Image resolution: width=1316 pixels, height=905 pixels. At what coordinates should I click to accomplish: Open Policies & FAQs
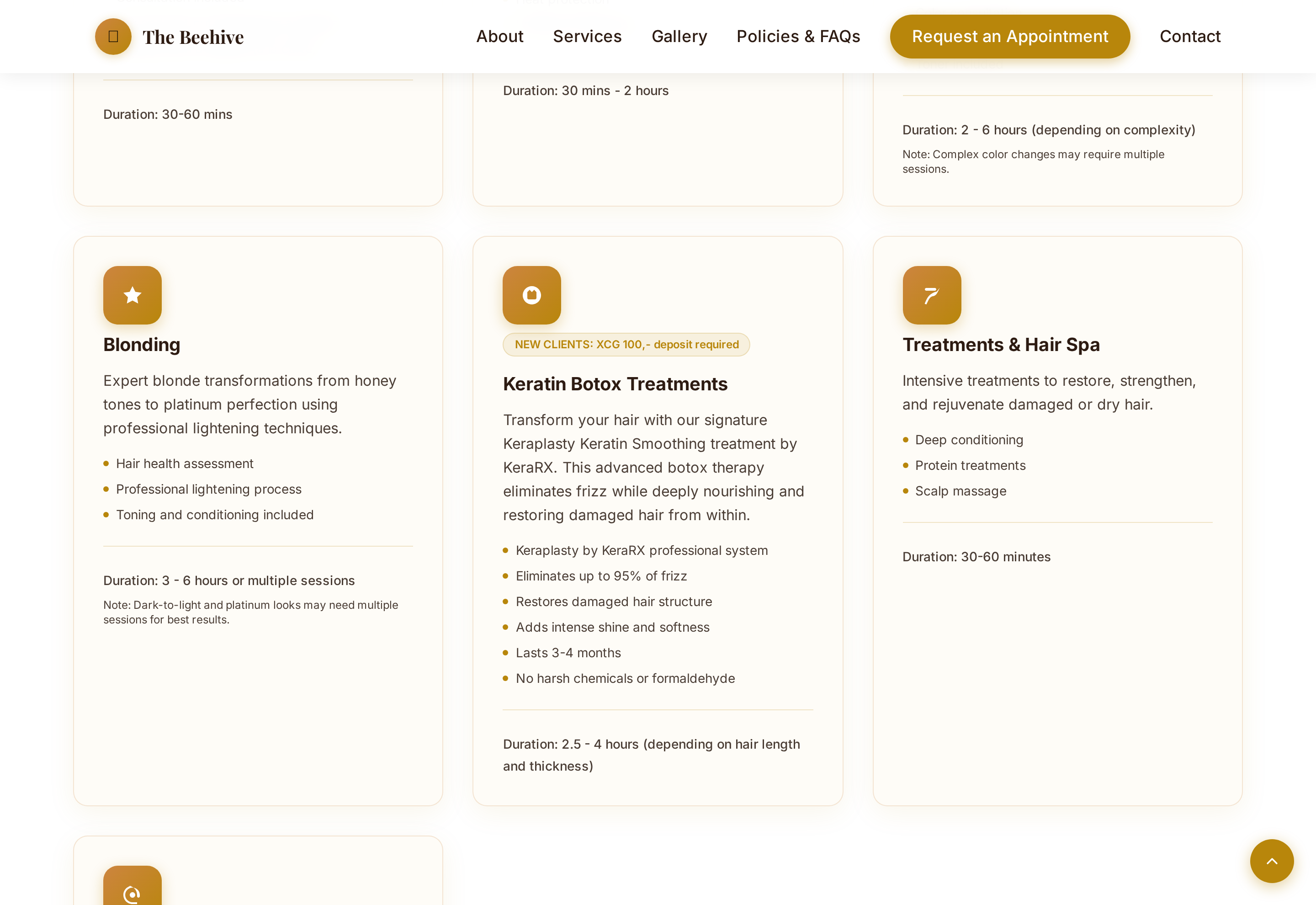point(798,36)
